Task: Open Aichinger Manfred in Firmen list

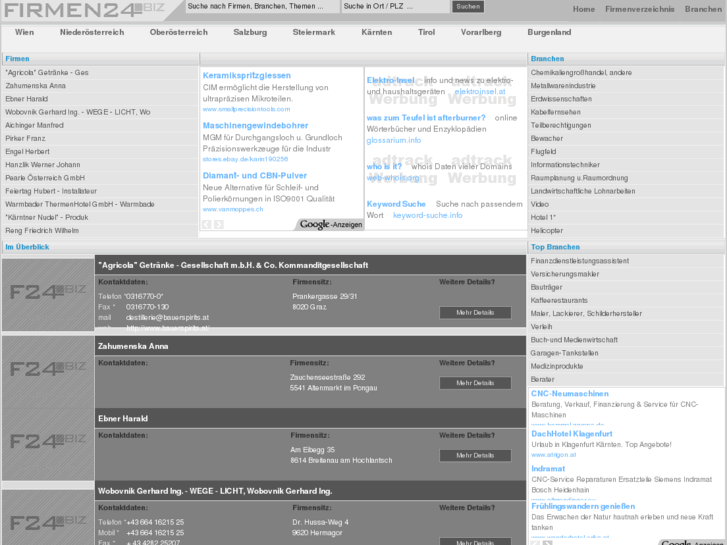Action: click(34, 125)
